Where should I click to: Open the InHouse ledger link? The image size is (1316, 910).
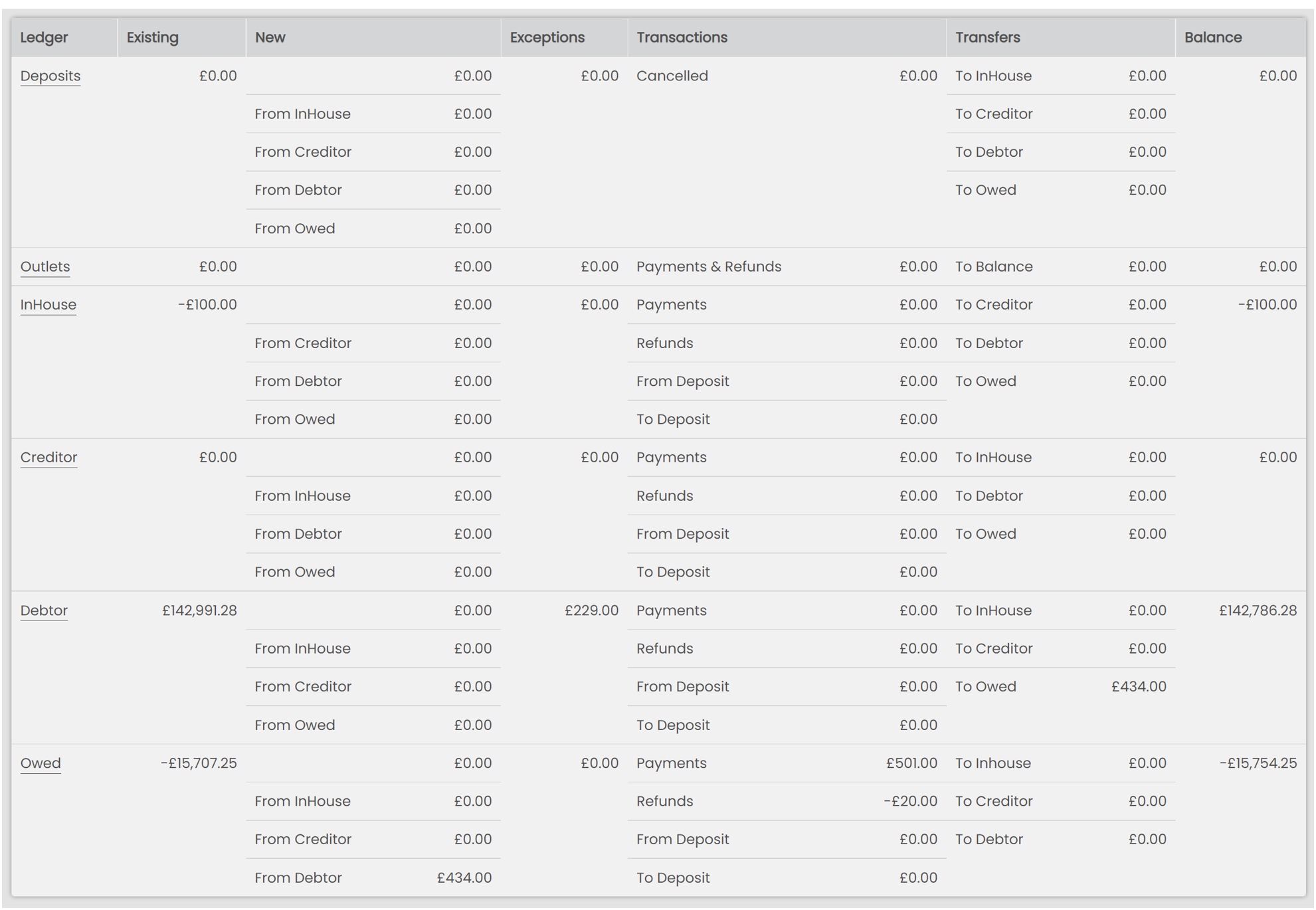[48, 304]
